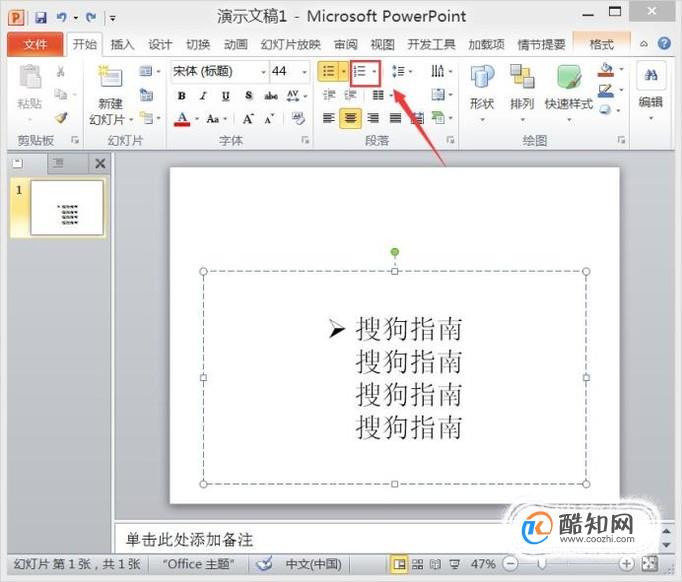This screenshot has width=682, height=582.
Task: Click the Paste clipboard icon
Action: (x=30, y=77)
